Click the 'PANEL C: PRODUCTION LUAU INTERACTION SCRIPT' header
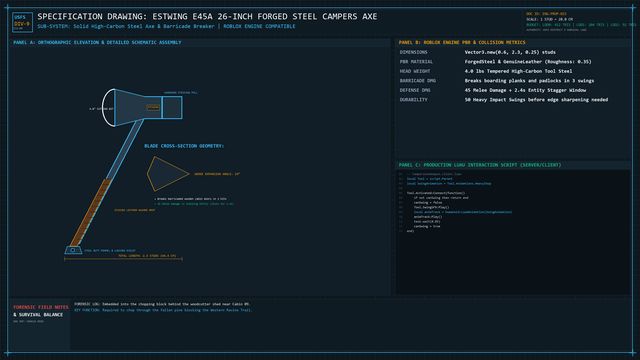This screenshot has height=360, width=640. (x=480, y=165)
